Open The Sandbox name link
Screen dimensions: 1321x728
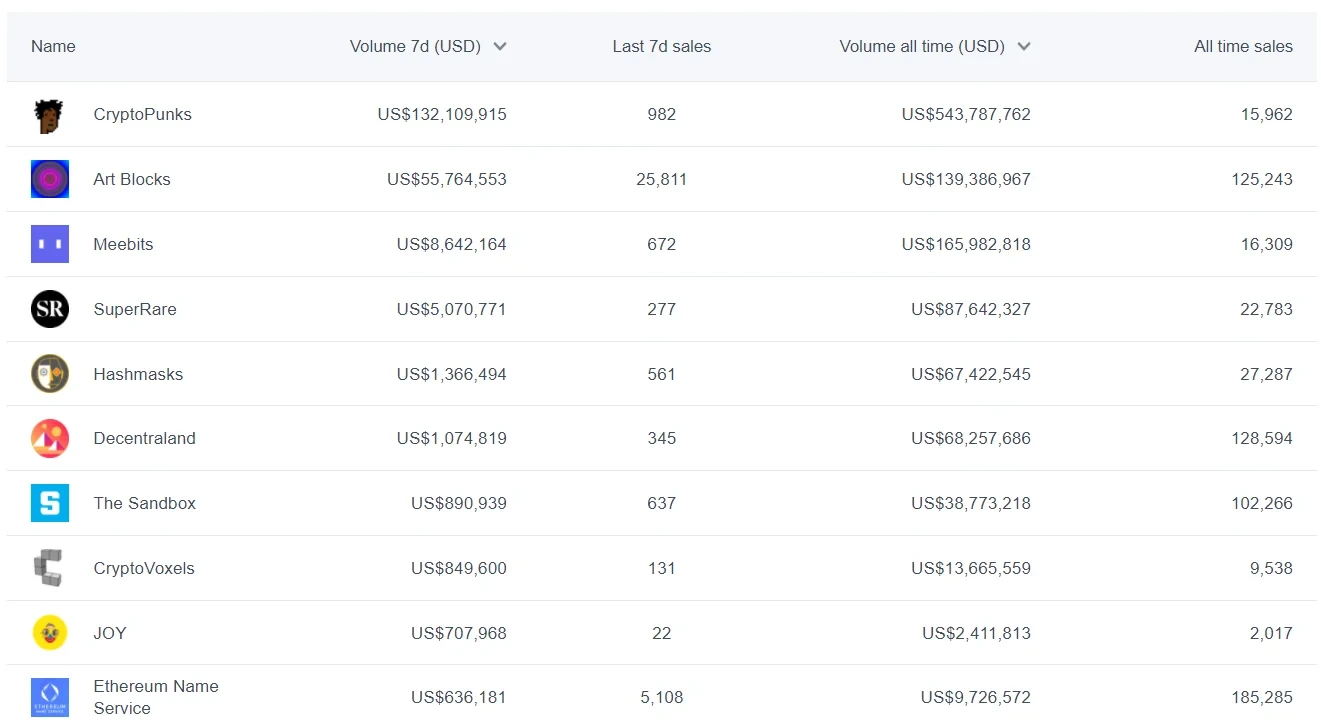tap(144, 504)
